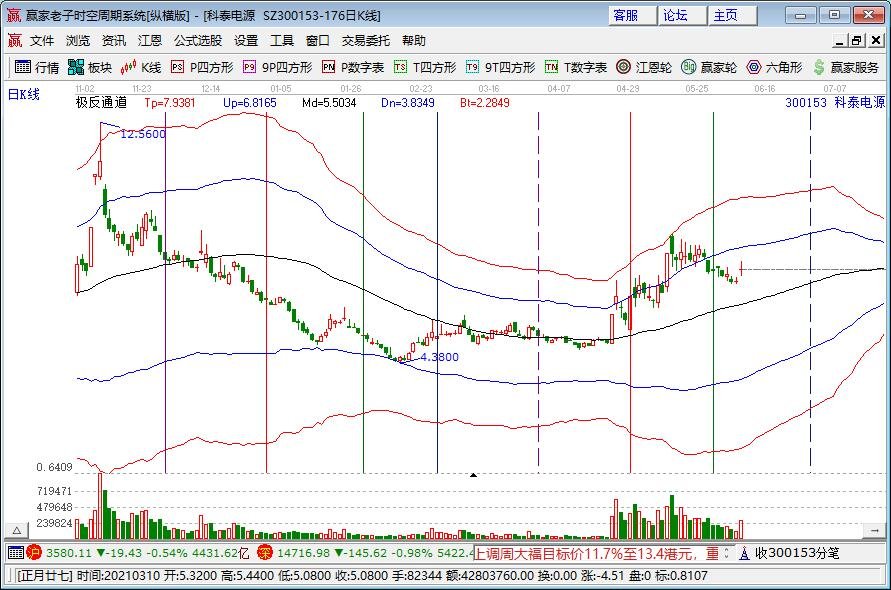Open the 9P四方形 tool
The width and height of the screenshot is (891, 590).
pos(277,67)
